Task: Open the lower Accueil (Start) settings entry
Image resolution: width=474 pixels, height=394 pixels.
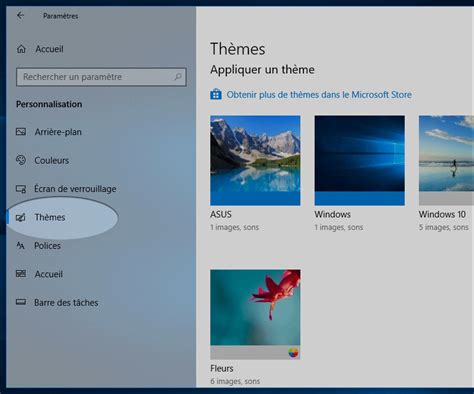Action: pos(48,274)
